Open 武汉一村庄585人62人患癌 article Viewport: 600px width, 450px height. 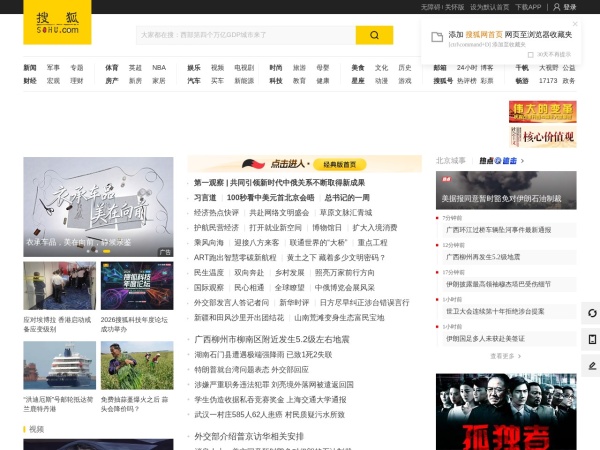[x=269, y=414]
